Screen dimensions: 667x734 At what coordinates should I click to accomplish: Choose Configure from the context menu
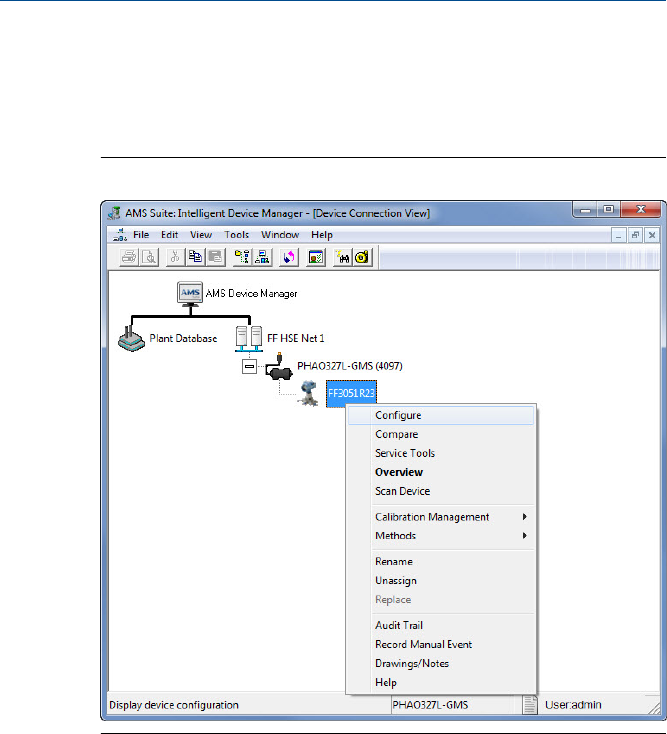point(440,415)
